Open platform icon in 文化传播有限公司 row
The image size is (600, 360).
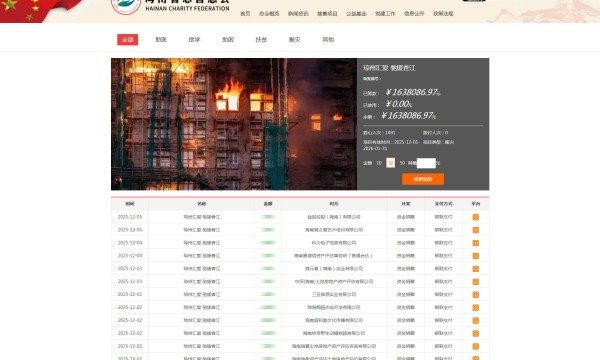click(476, 320)
